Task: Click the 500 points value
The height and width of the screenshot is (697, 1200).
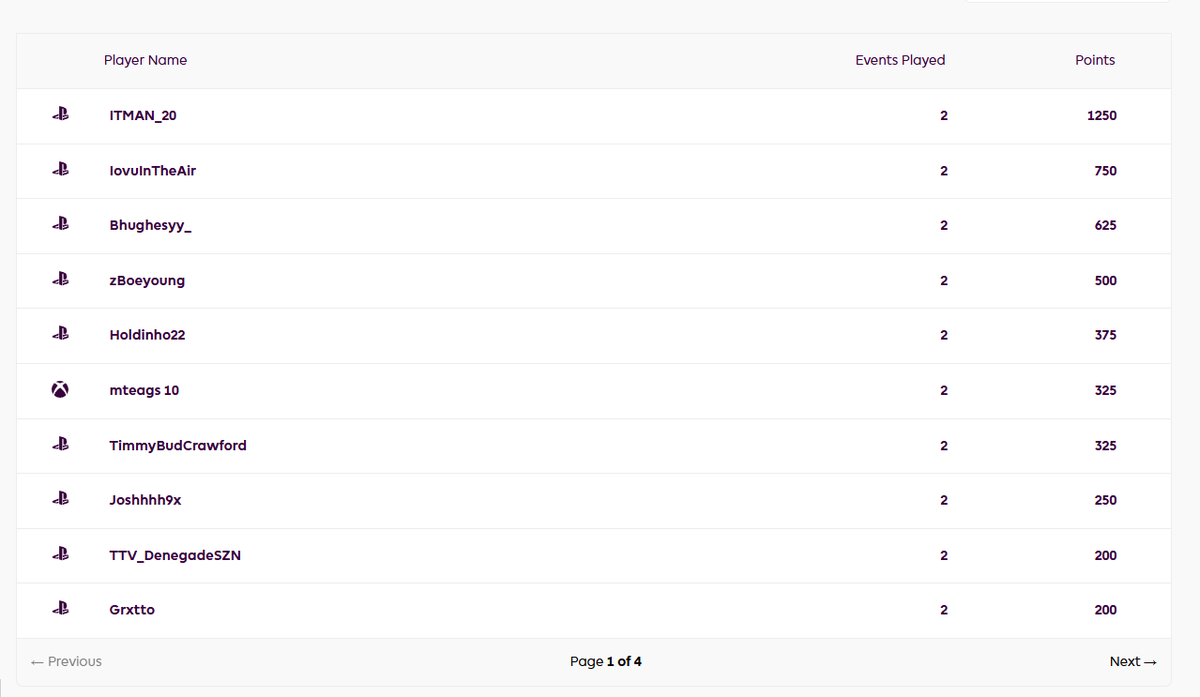Action: pos(1105,281)
